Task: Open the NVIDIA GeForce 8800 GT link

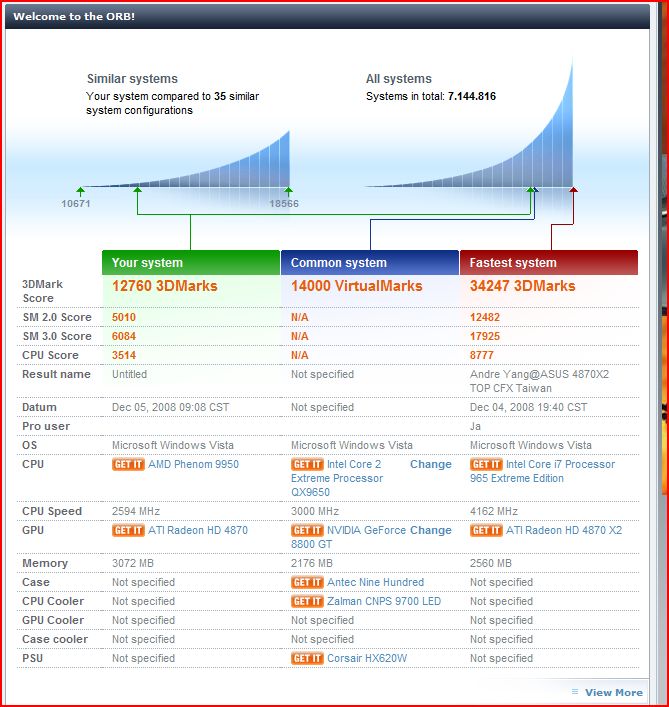Action: [349, 537]
